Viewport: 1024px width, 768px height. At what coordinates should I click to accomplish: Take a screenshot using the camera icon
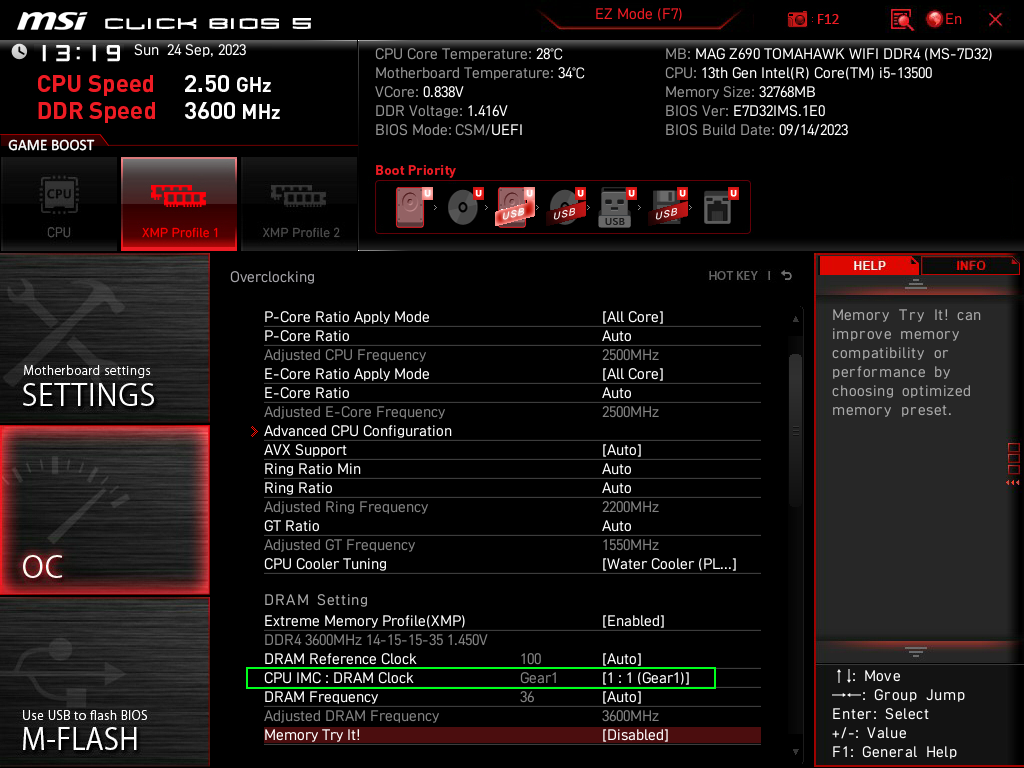(797, 19)
